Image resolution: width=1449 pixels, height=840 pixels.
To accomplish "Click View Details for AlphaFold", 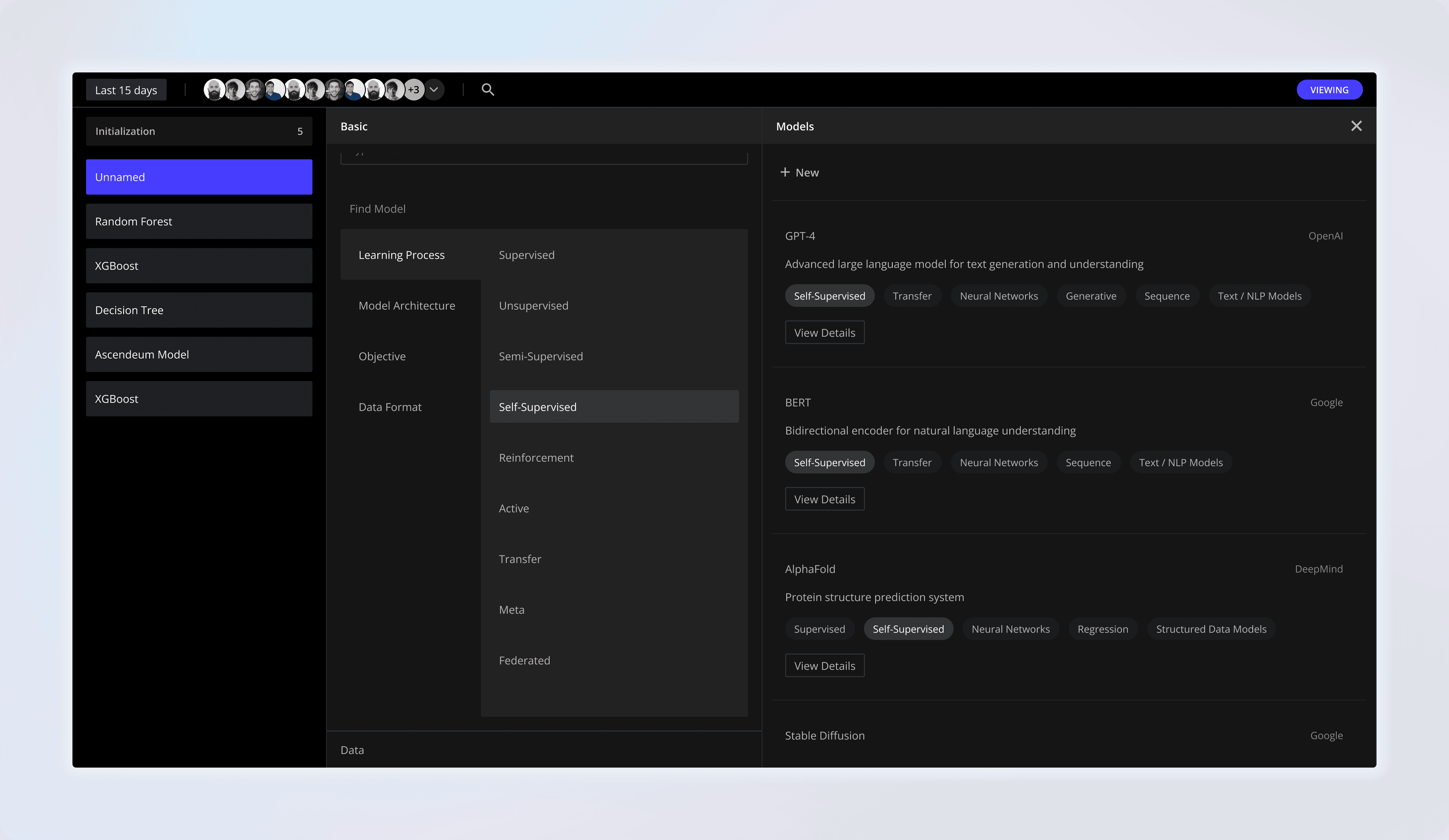I will (x=824, y=665).
